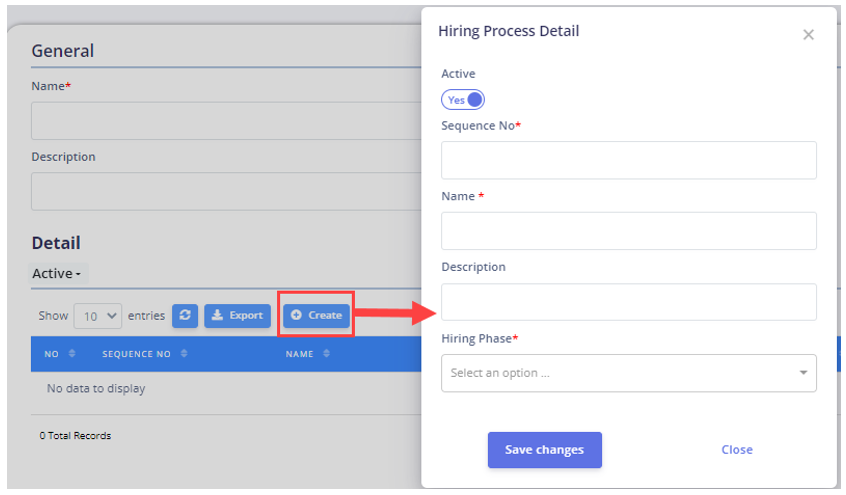
Task: Toggle the Active Yes switch
Action: [x=463, y=100]
